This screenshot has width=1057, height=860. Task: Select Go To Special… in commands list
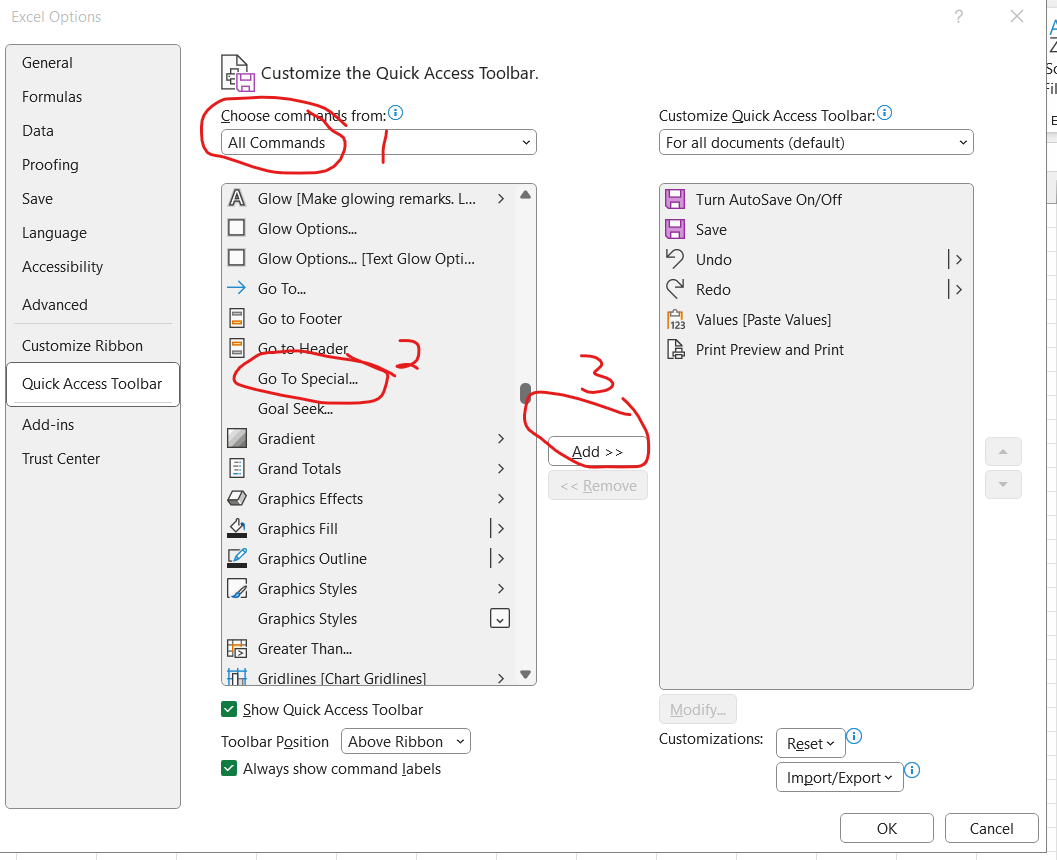[367, 378]
